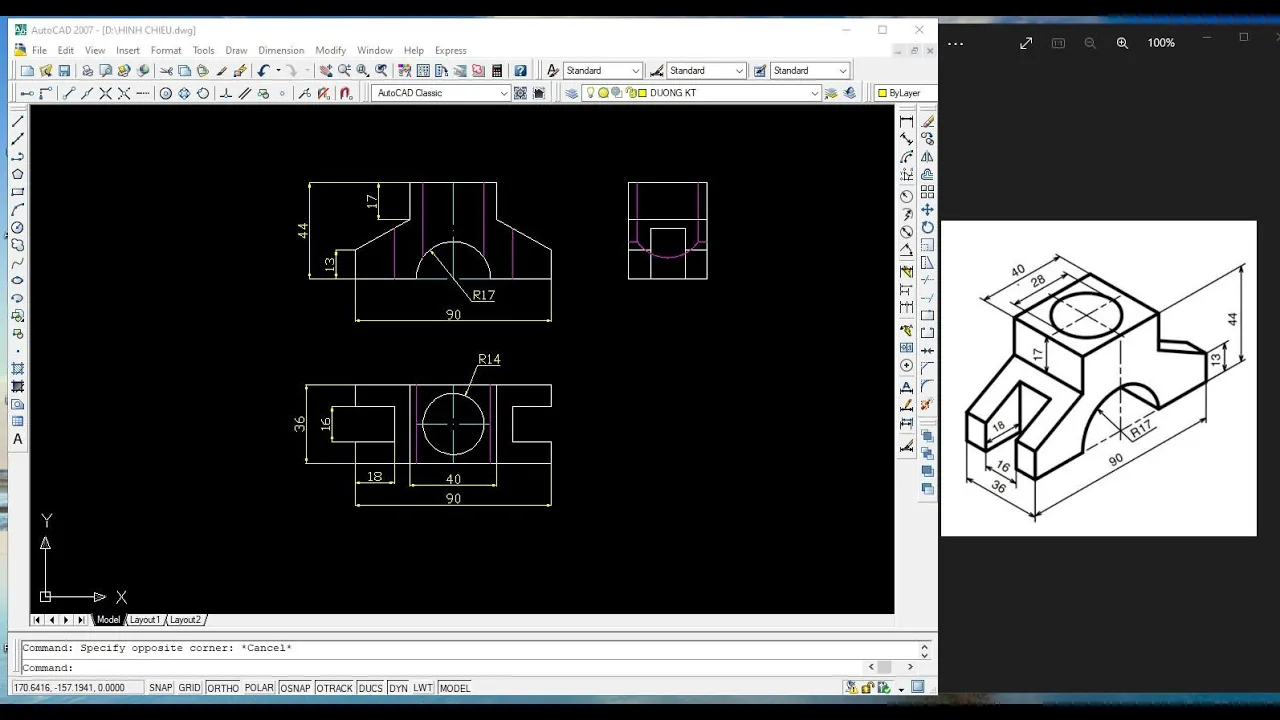Expand the AutoCAD Classic workspace dropdown

click(503, 93)
